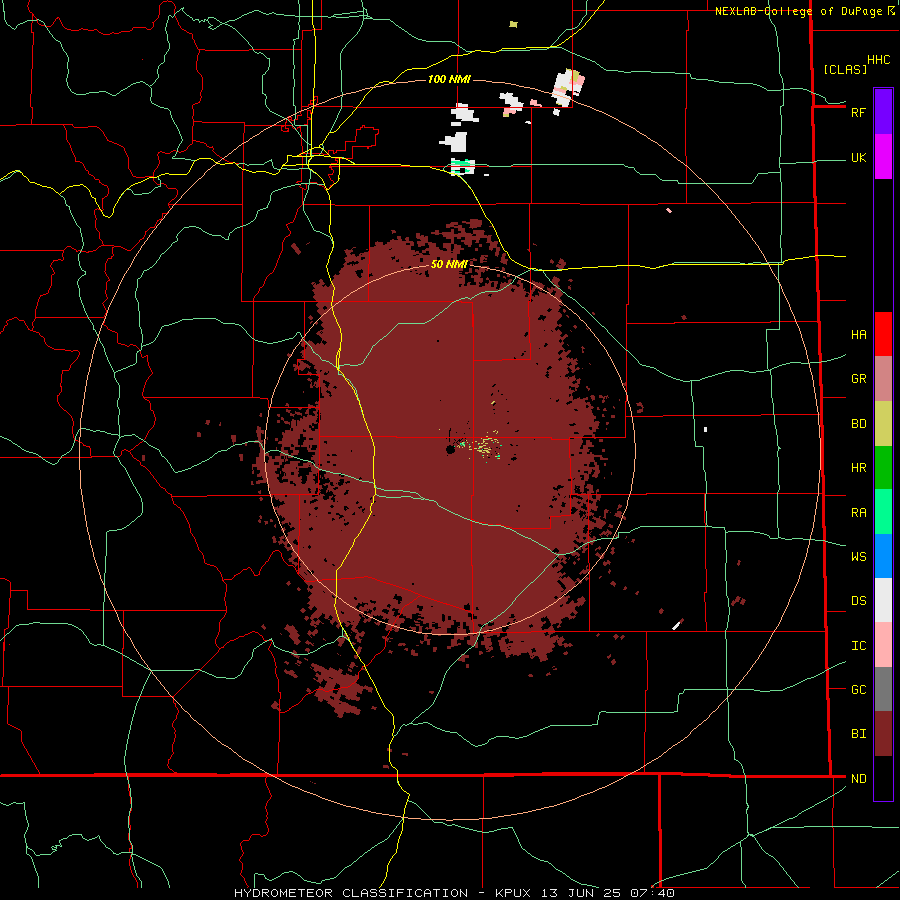The height and width of the screenshot is (900, 900).
Task: Click the [CLAS] units label
Action: click(x=845, y=69)
